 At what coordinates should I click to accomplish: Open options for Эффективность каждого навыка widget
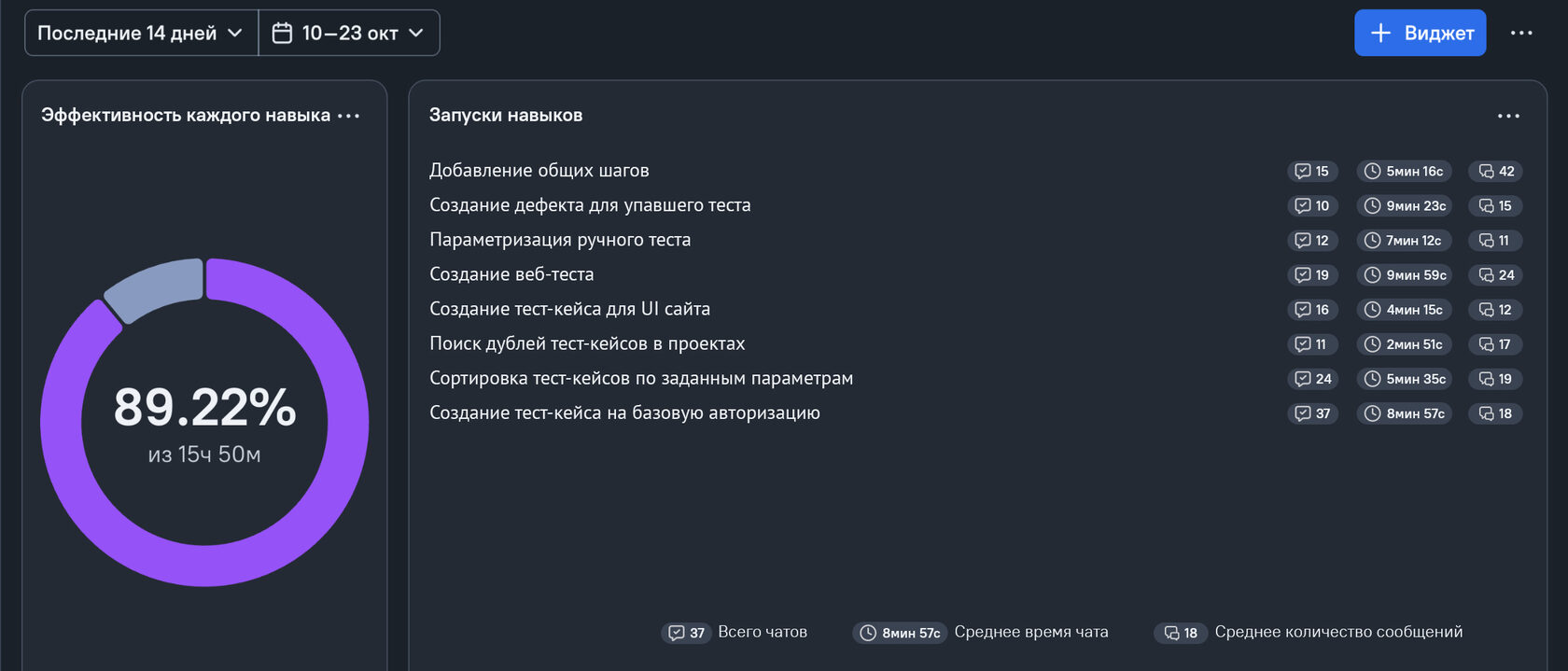pos(349,116)
